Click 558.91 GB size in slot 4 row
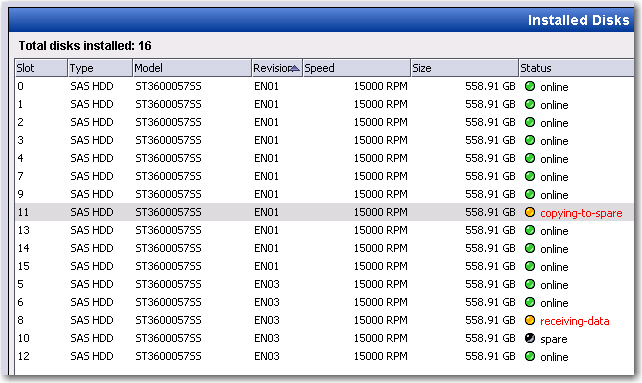Screen dimensions: 642x383 coord(490,158)
